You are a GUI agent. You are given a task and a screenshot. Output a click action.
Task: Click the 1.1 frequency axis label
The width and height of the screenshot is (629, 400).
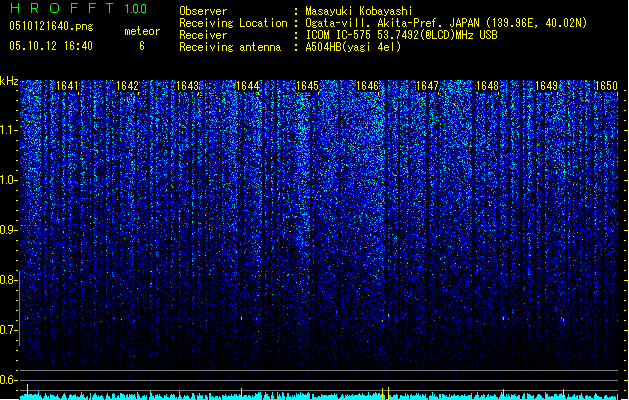click(9, 130)
